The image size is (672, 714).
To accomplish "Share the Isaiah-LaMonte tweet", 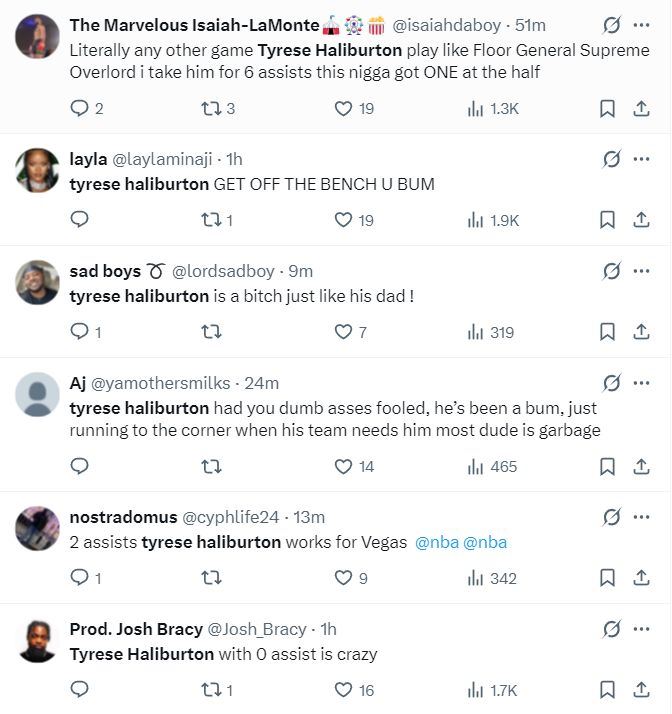I will pyautogui.click(x=642, y=108).
